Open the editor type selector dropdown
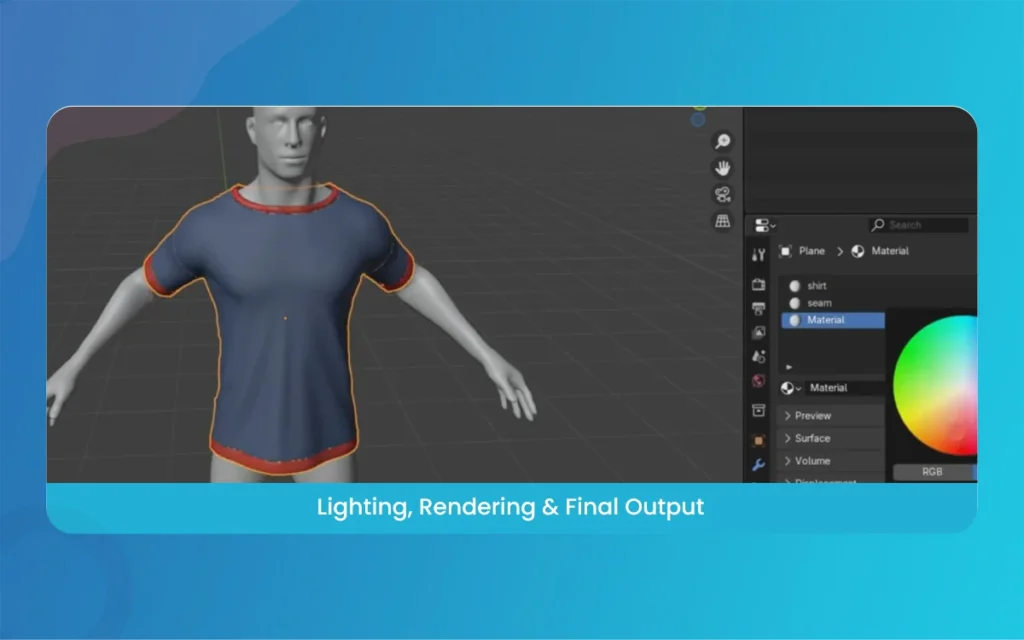This screenshot has width=1024, height=640. [762, 224]
